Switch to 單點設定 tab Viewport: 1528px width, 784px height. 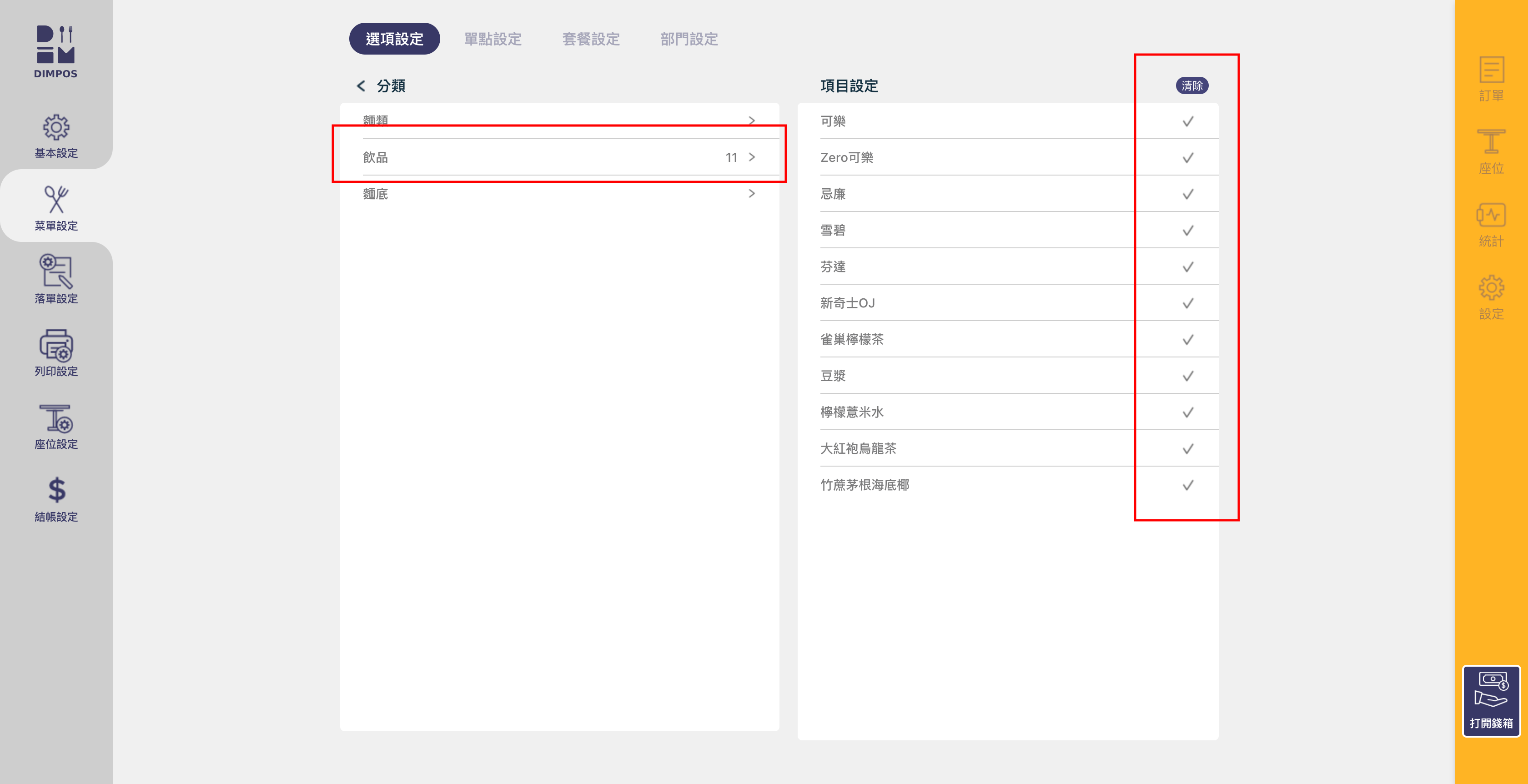pos(493,39)
